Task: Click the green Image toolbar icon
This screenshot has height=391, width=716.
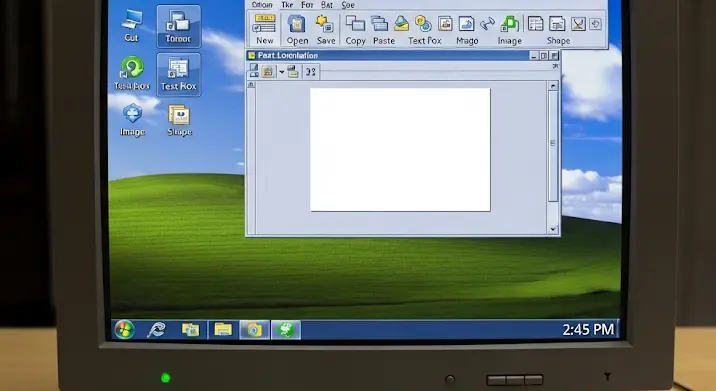Action: 510,24
